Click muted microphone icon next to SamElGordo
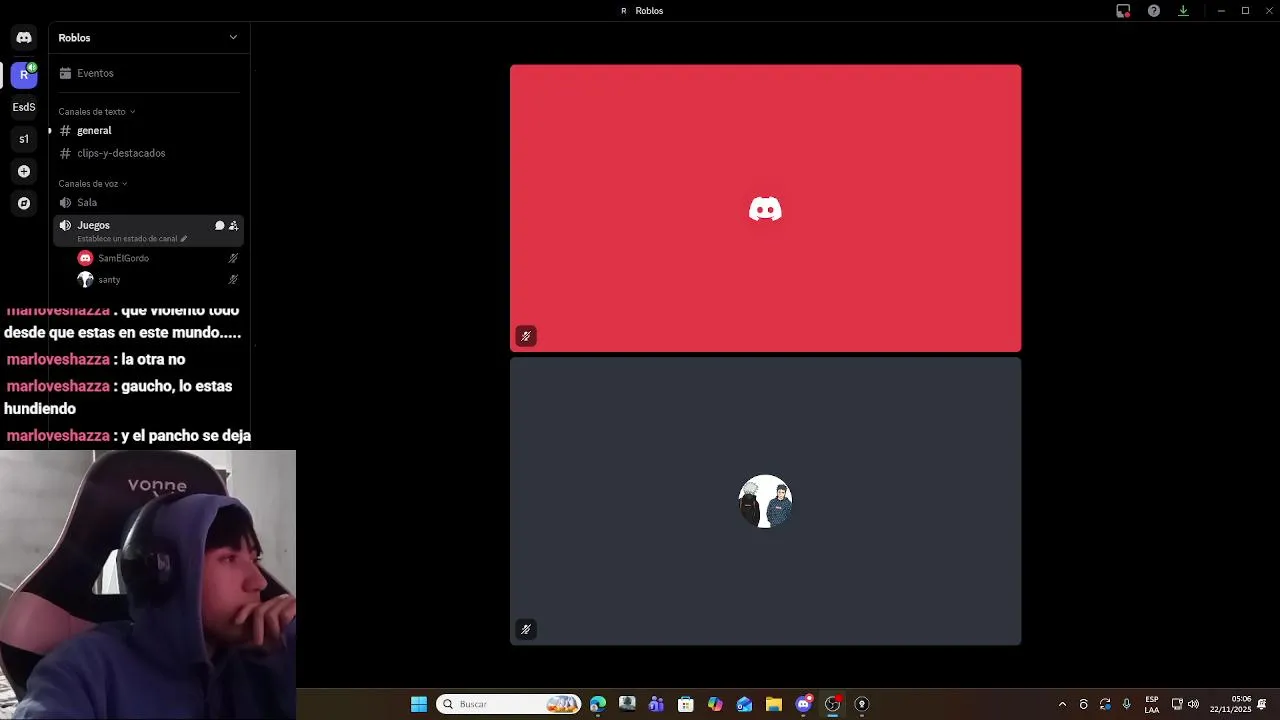 (x=233, y=258)
